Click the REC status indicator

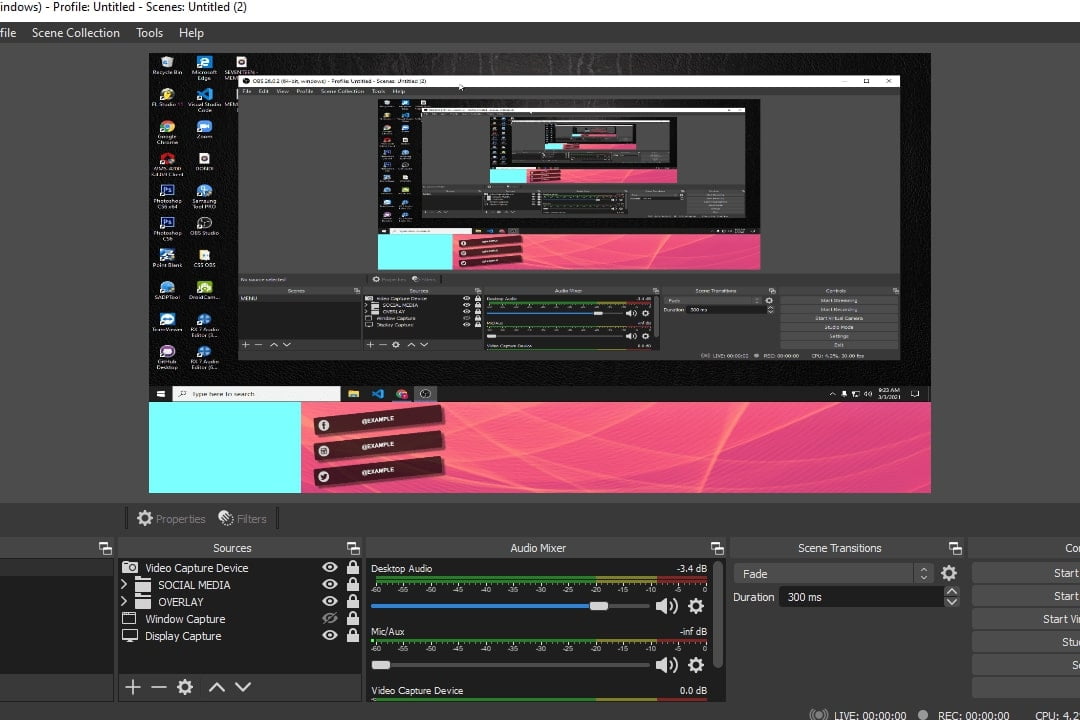tap(923, 714)
